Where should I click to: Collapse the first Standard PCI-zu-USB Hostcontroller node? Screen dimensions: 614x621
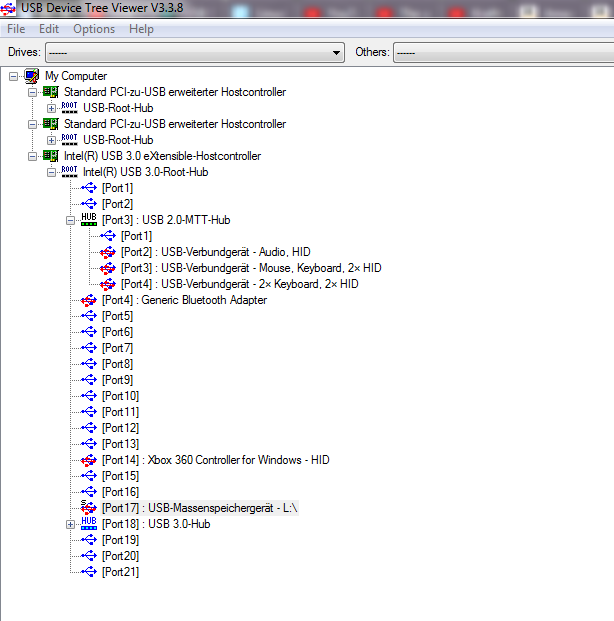pyautogui.click(x=32, y=92)
